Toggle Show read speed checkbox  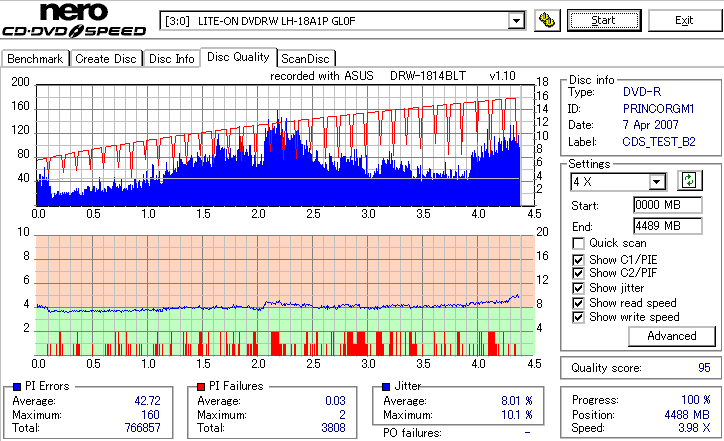point(578,303)
